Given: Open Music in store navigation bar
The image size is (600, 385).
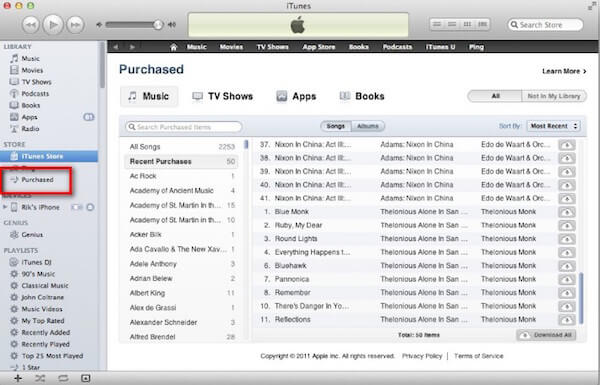Looking at the screenshot, I should [197, 47].
